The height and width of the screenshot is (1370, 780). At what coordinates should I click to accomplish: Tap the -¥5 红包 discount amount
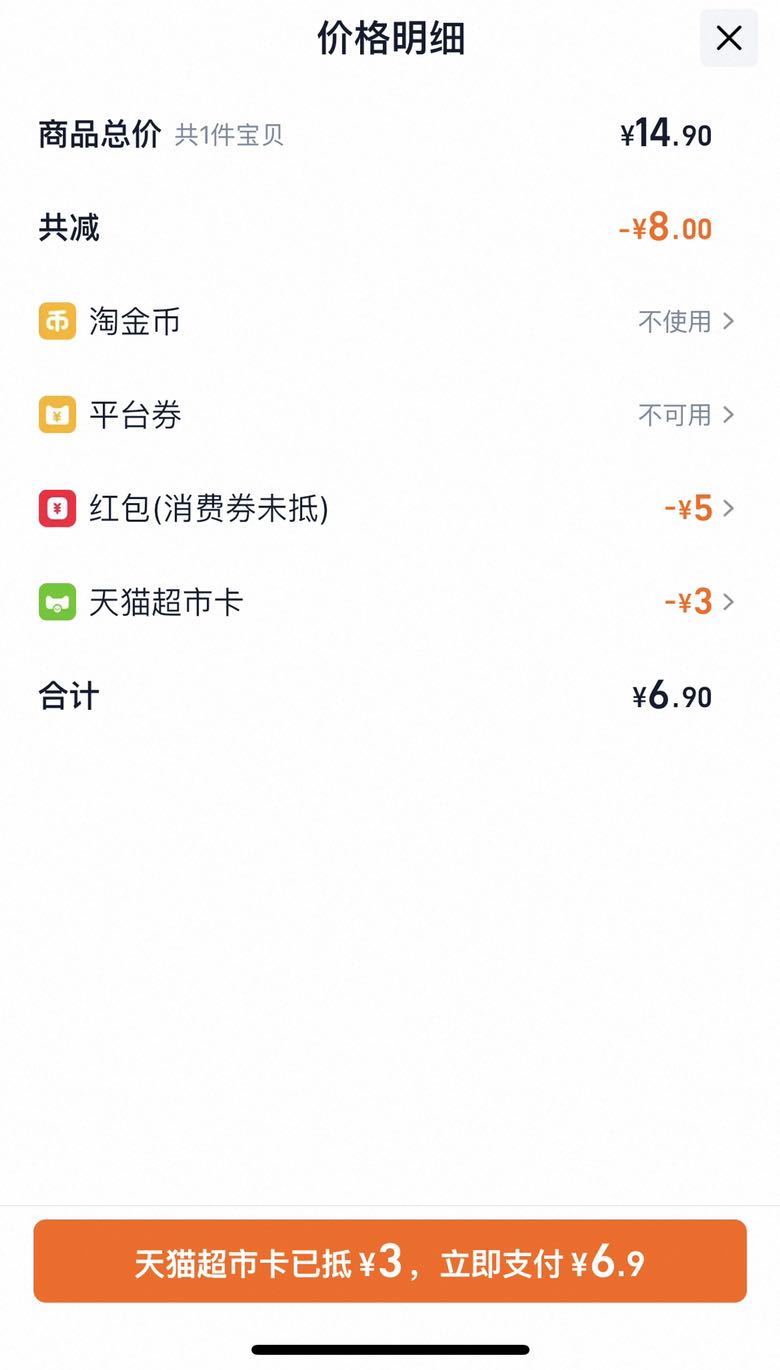coord(688,508)
